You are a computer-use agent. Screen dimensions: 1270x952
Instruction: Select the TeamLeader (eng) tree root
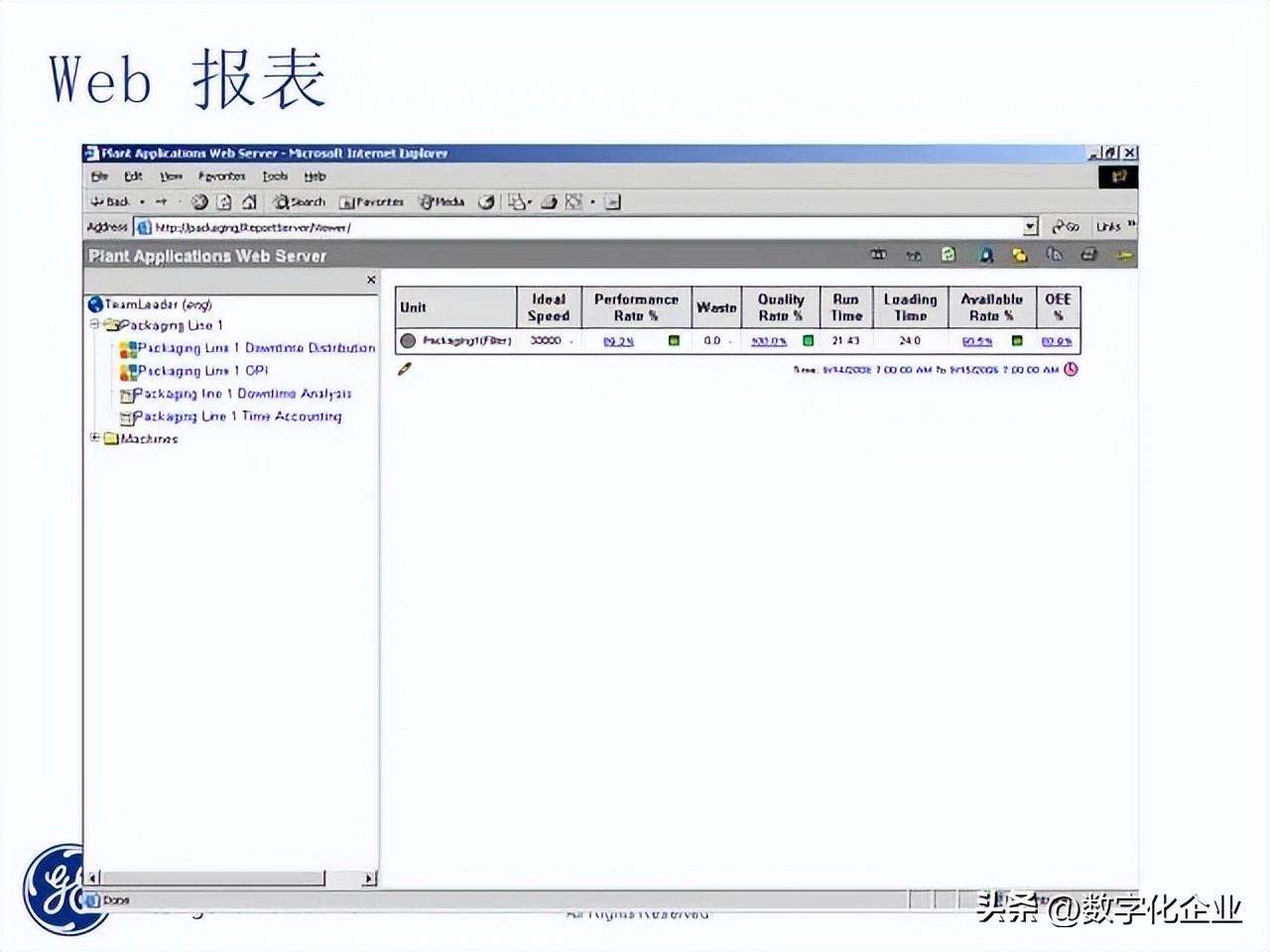[x=150, y=304]
